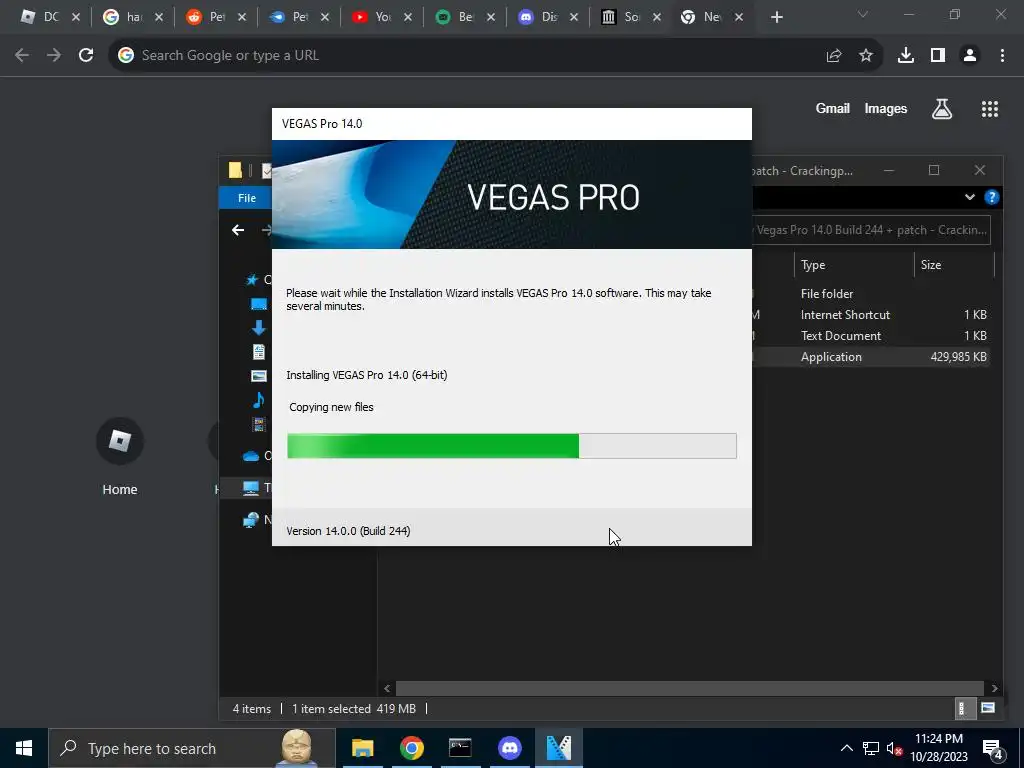Click File Explorer back arrow

(238, 230)
